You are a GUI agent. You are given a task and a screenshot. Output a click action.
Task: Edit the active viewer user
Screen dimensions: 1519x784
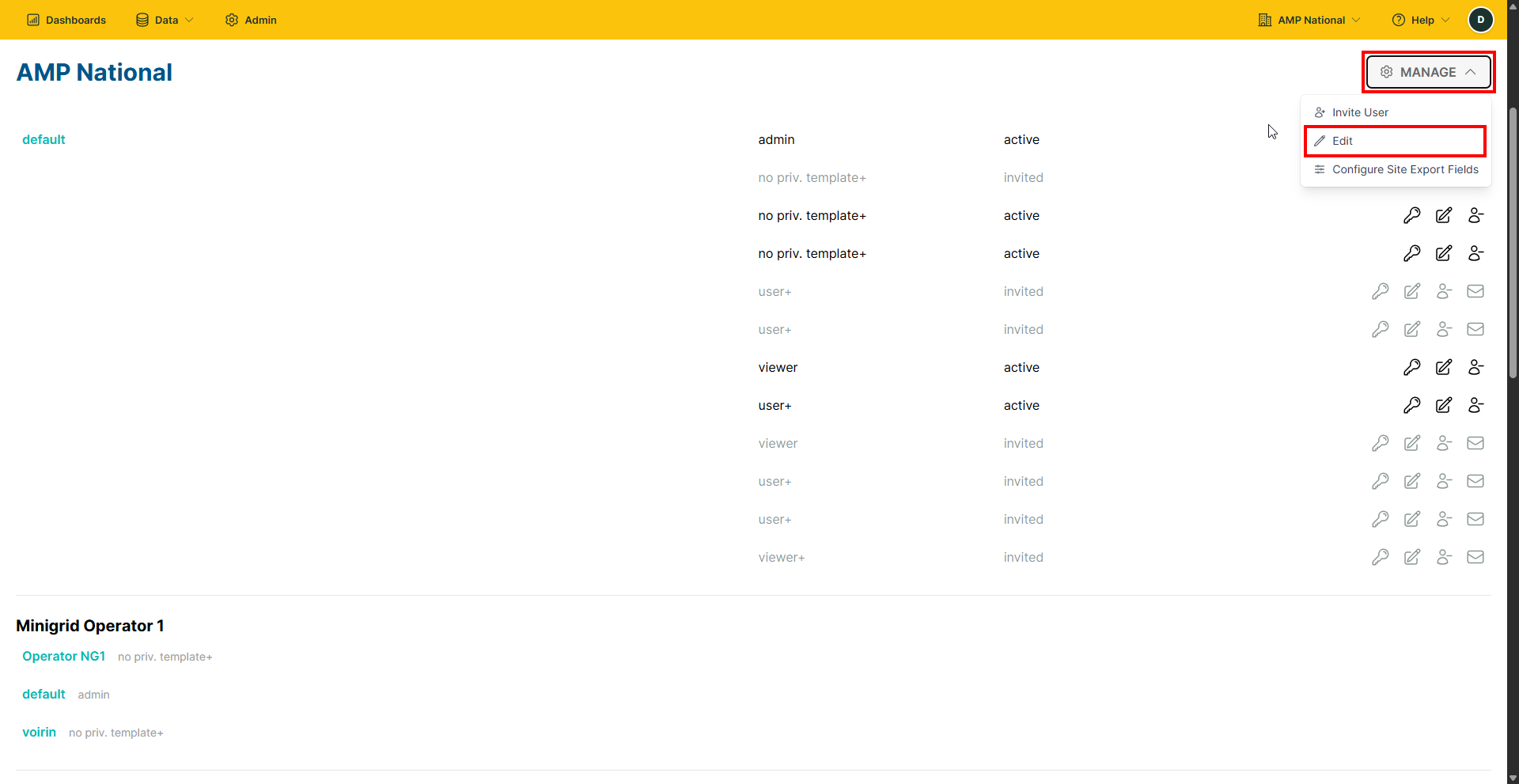pyautogui.click(x=1444, y=367)
